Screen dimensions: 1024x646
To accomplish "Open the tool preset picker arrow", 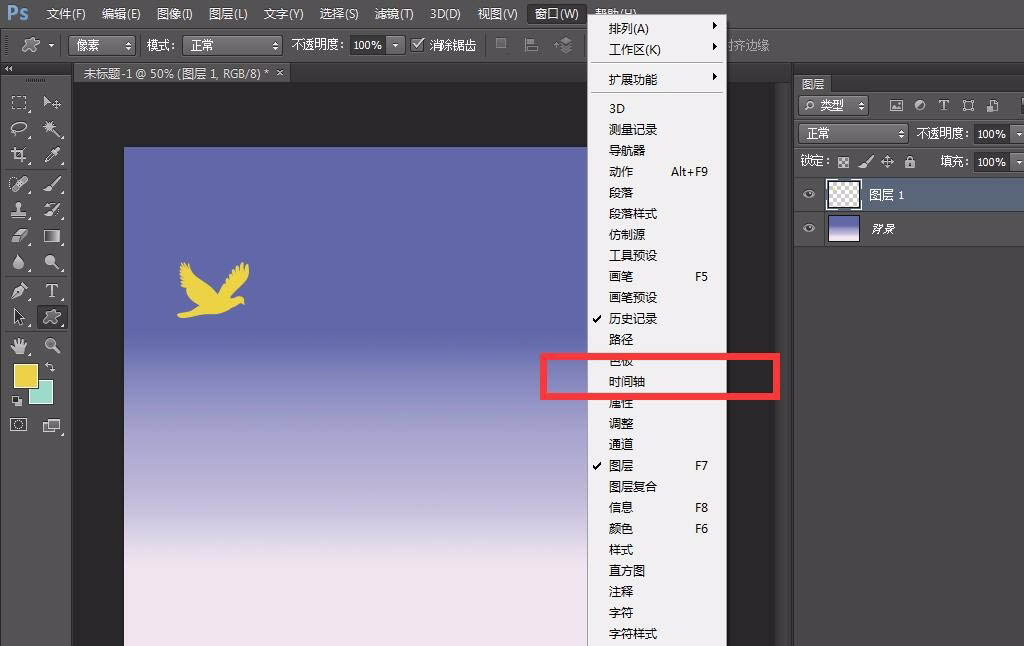I will coord(51,45).
